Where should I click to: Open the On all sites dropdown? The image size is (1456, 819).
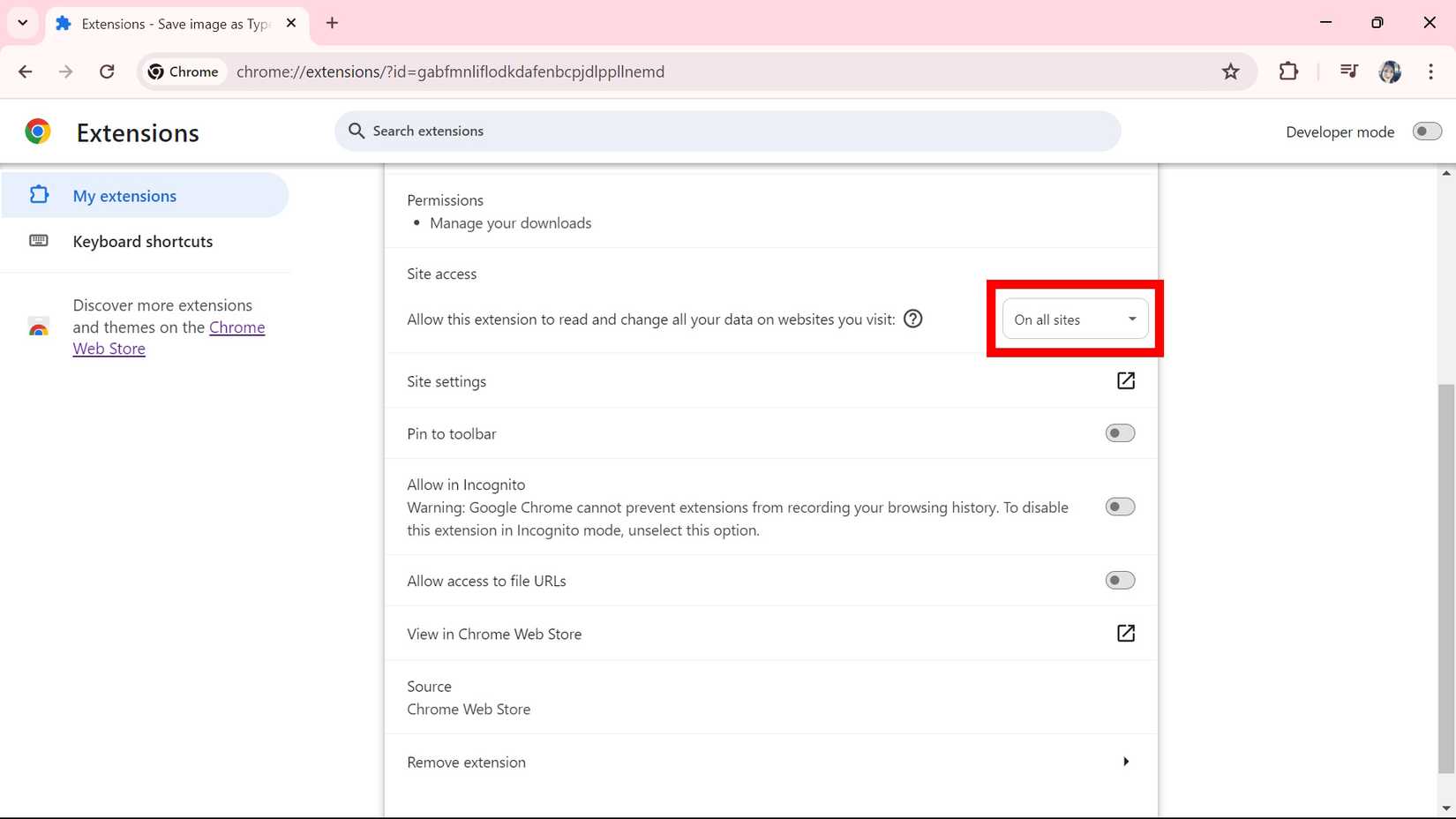(1074, 319)
